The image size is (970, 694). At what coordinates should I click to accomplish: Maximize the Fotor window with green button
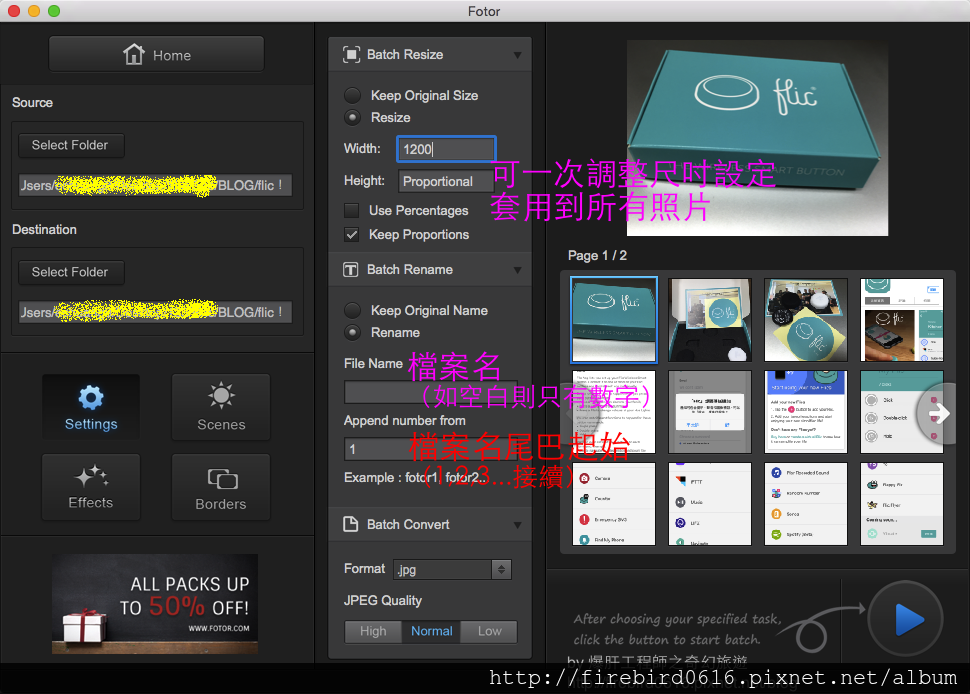click(54, 11)
